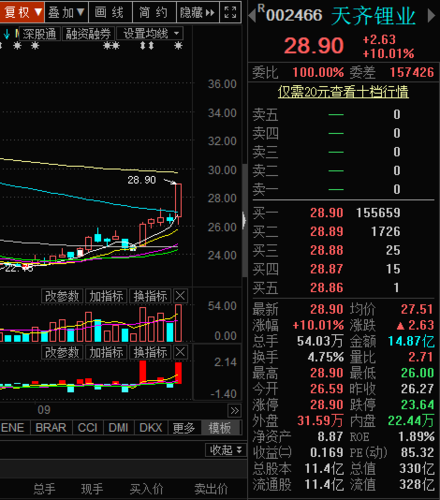Open the 仅需20元查看十档行情 link
Image resolution: width=440 pixels, height=500 pixels.
[343, 92]
